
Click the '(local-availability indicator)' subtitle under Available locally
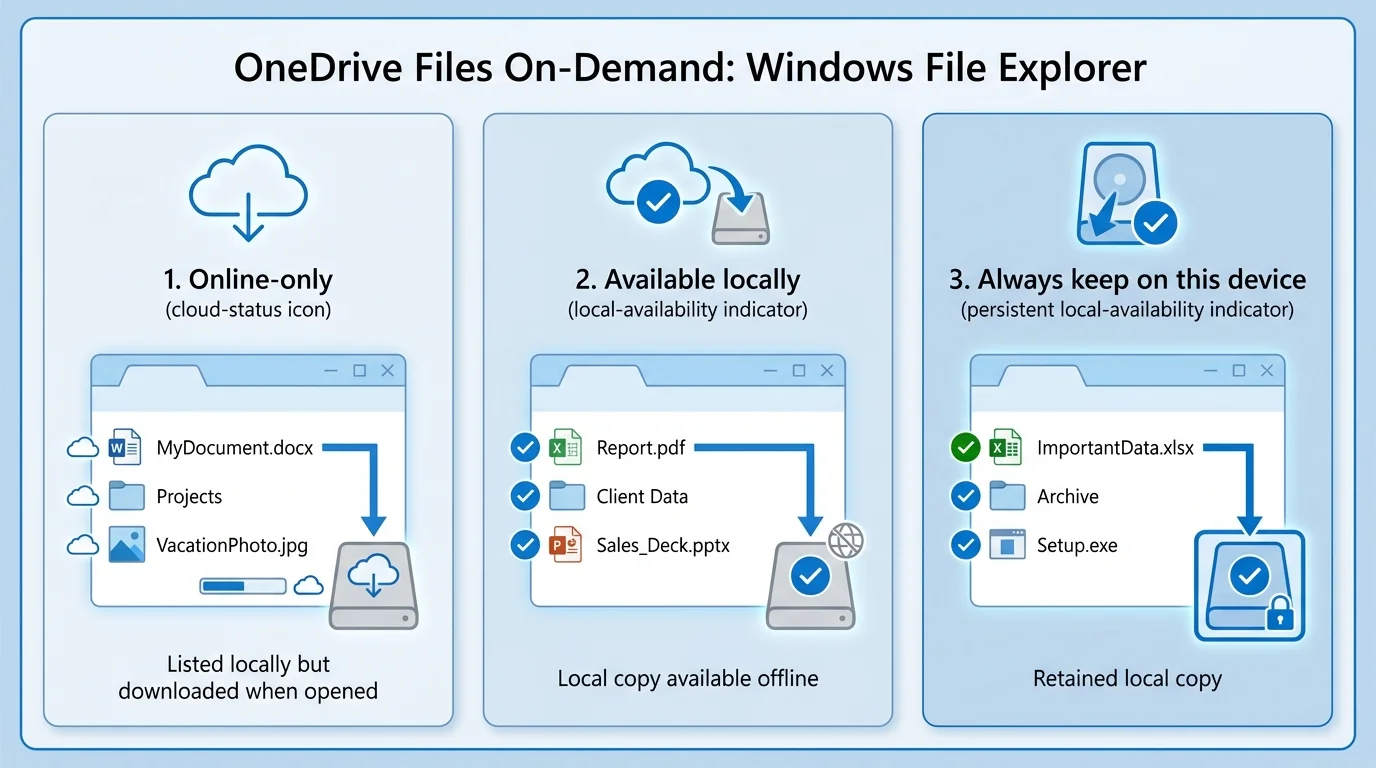(x=688, y=310)
